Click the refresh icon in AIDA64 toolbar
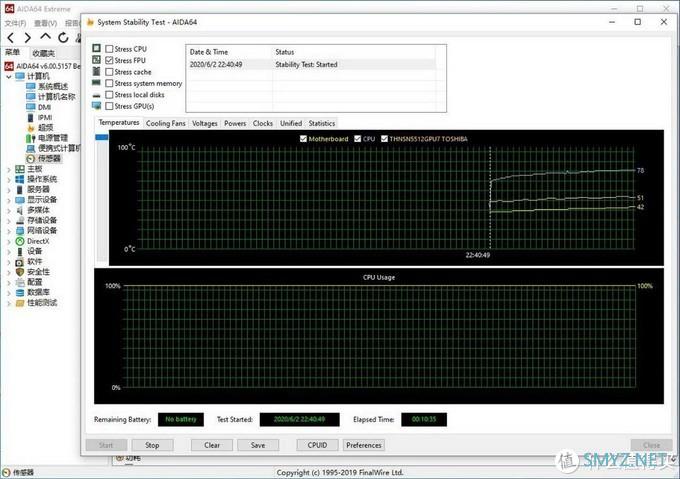680x479 pixels. click(63, 38)
